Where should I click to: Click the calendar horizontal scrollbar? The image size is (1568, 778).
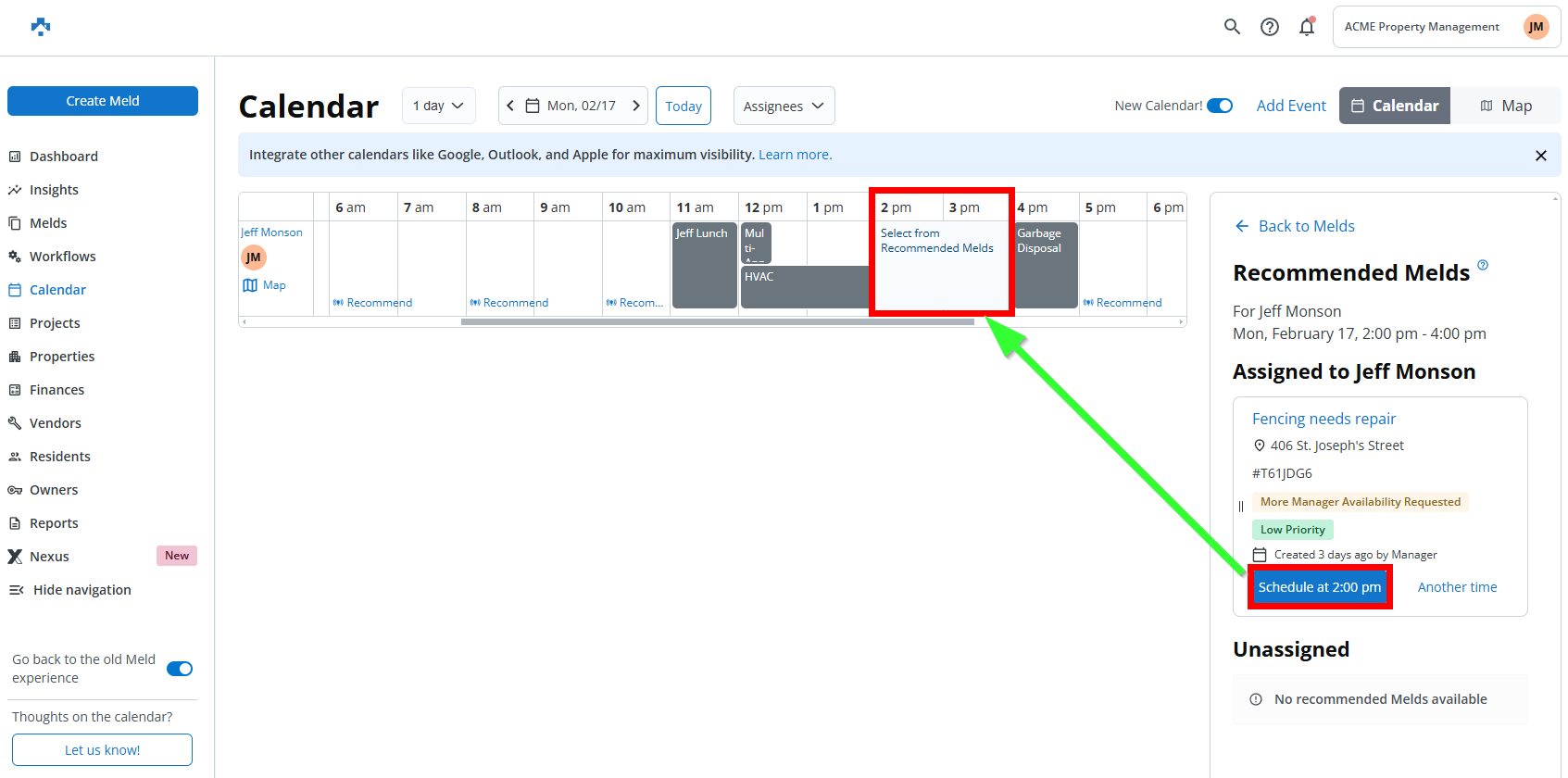[717, 322]
